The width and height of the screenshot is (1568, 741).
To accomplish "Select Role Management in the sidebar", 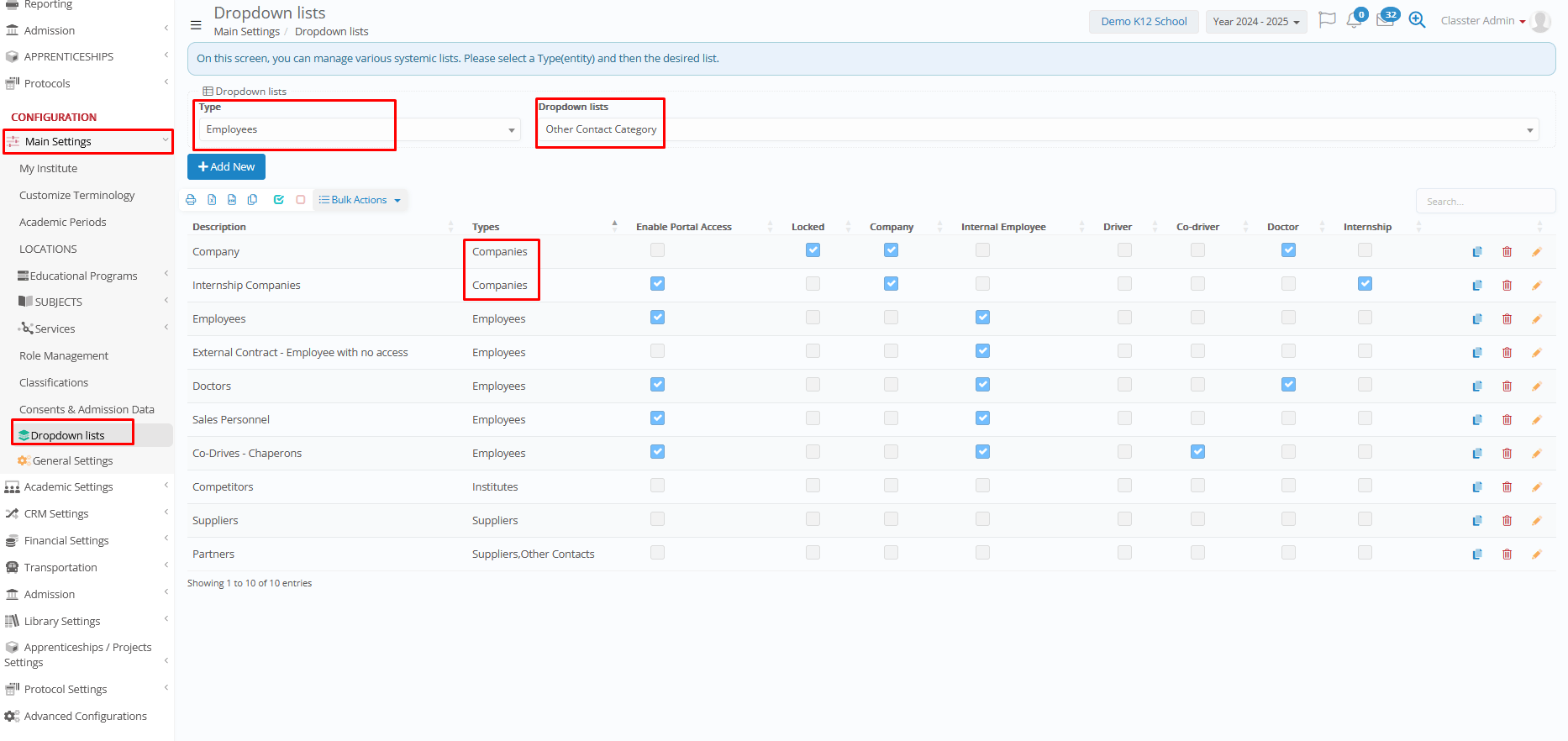I will (x=64, y=356).
